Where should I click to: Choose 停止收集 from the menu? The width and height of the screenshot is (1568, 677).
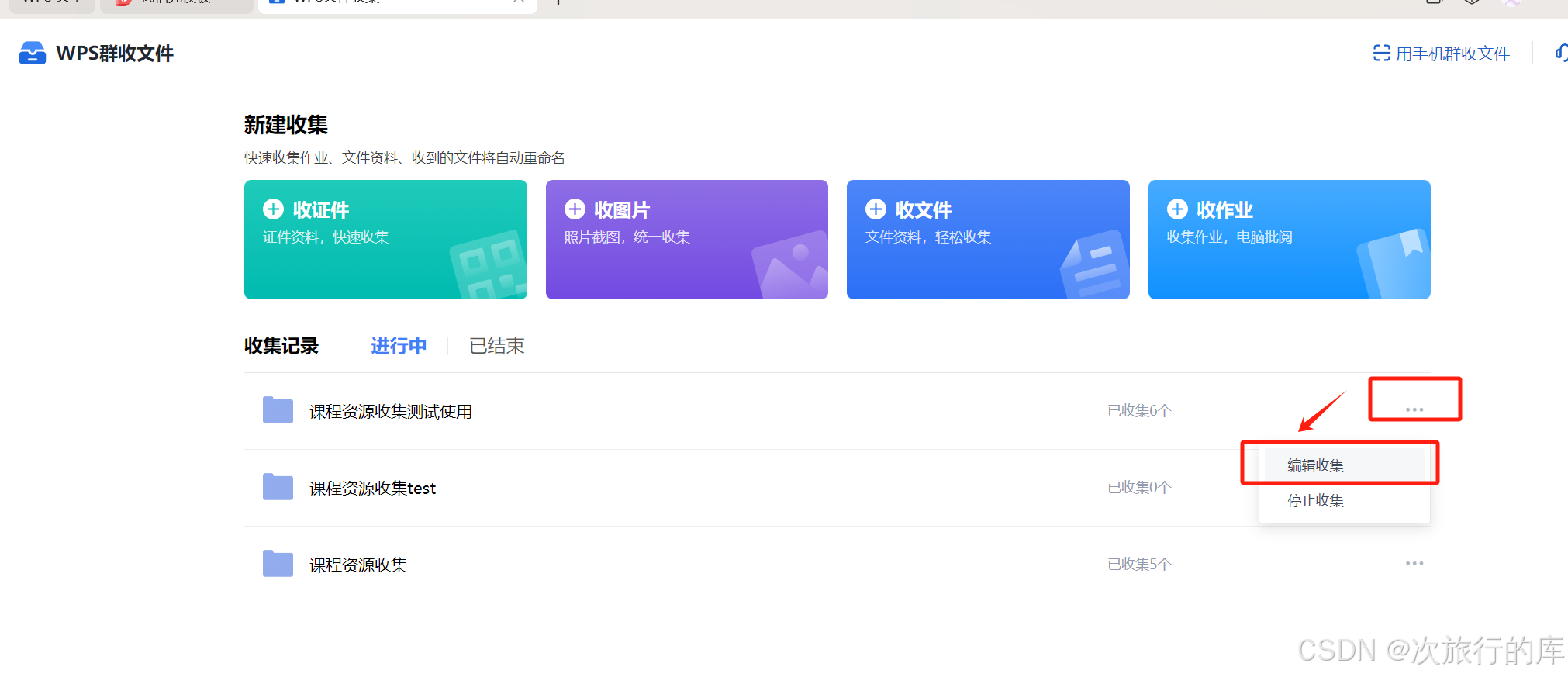1344,500
